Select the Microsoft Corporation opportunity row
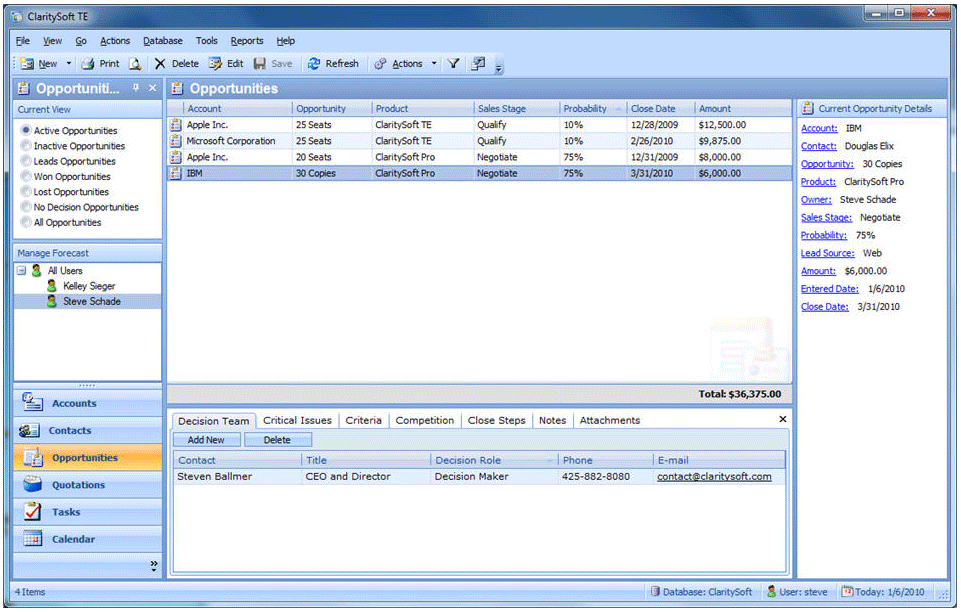The image size is (961, 612). click(x=230, y=141)
